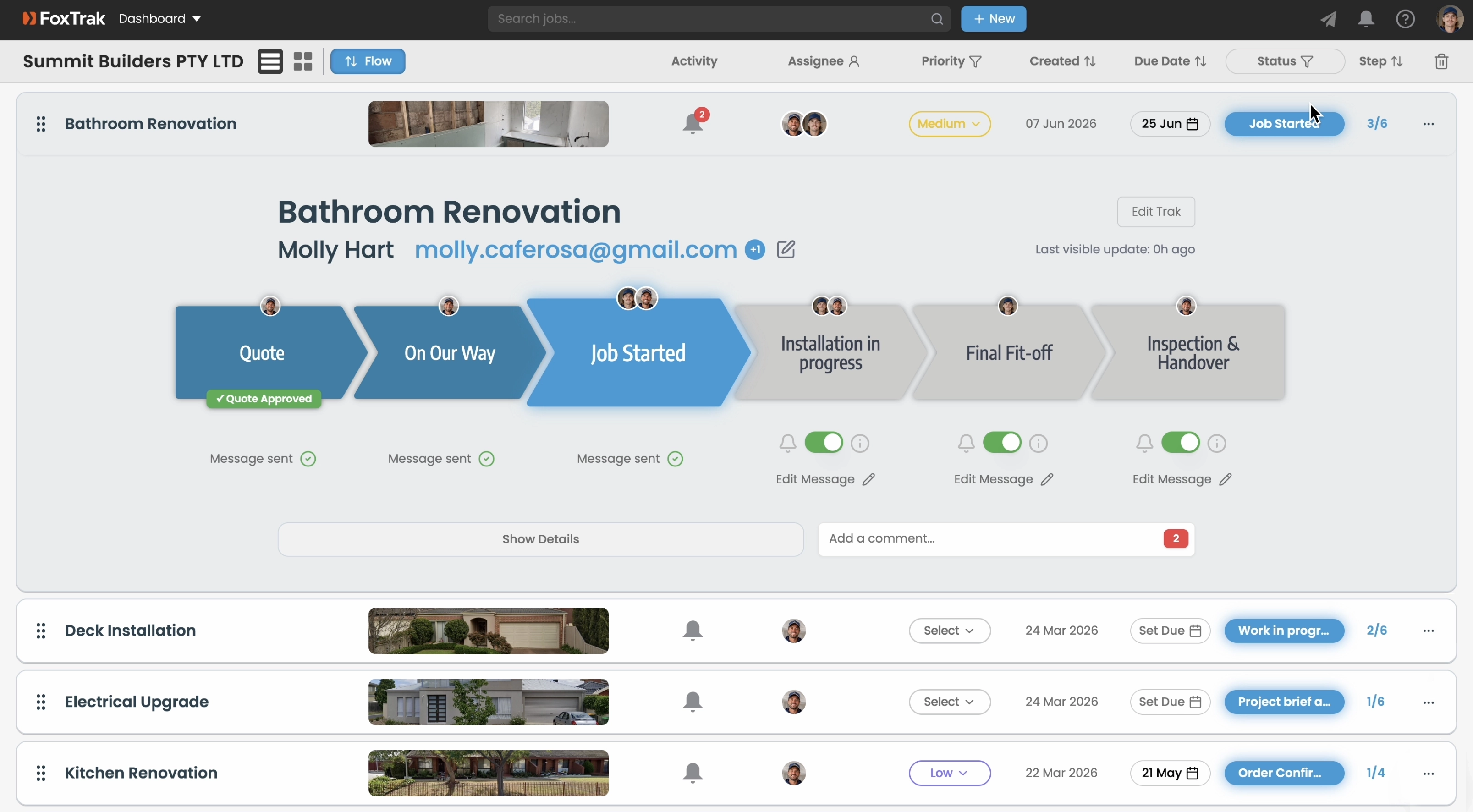This screenshot has height=812, width=1473.
Task: Set Due date for Electrical Upgrade
Action: [x=1169, y=702]
